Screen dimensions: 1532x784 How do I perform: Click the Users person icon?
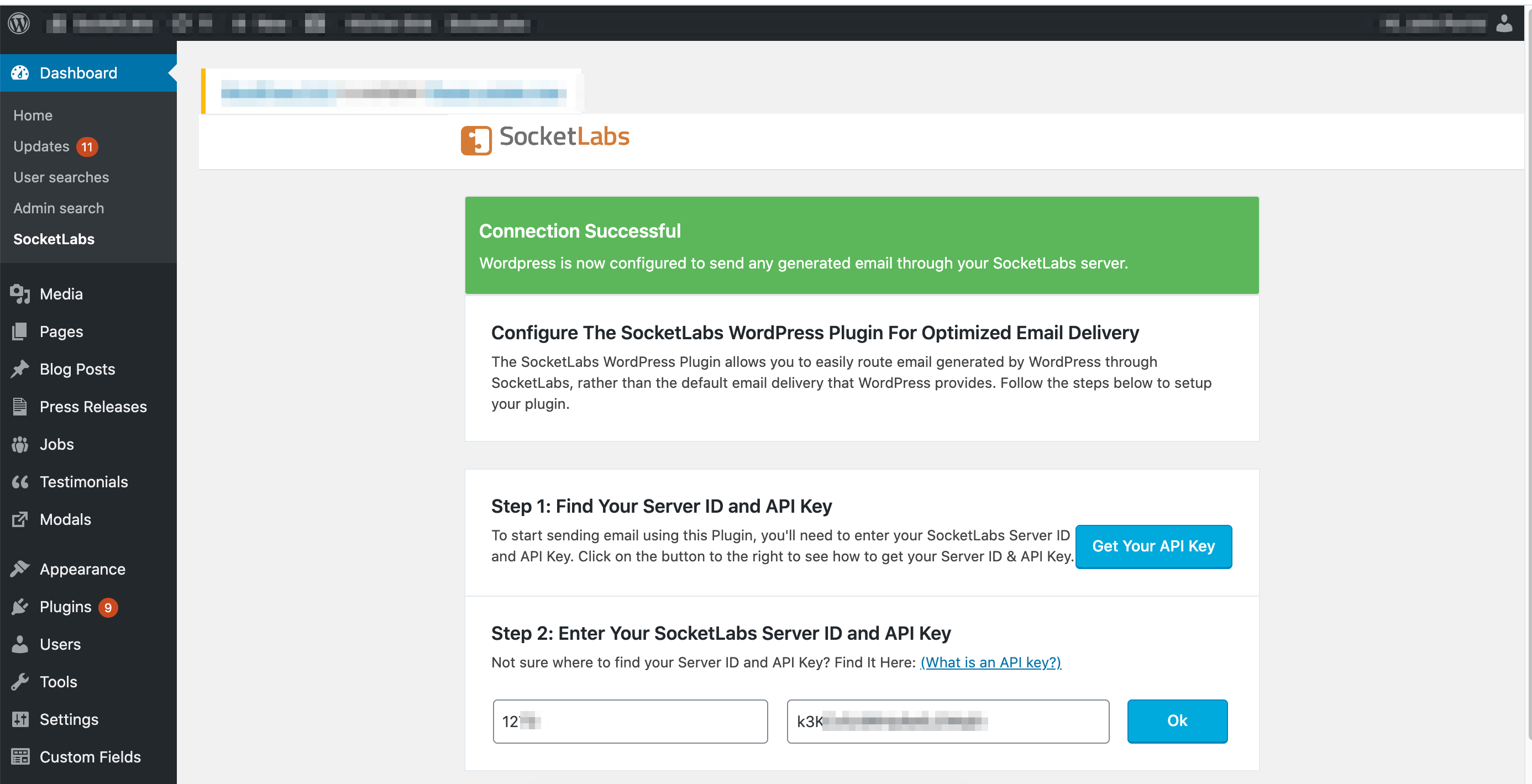point(20,644)
